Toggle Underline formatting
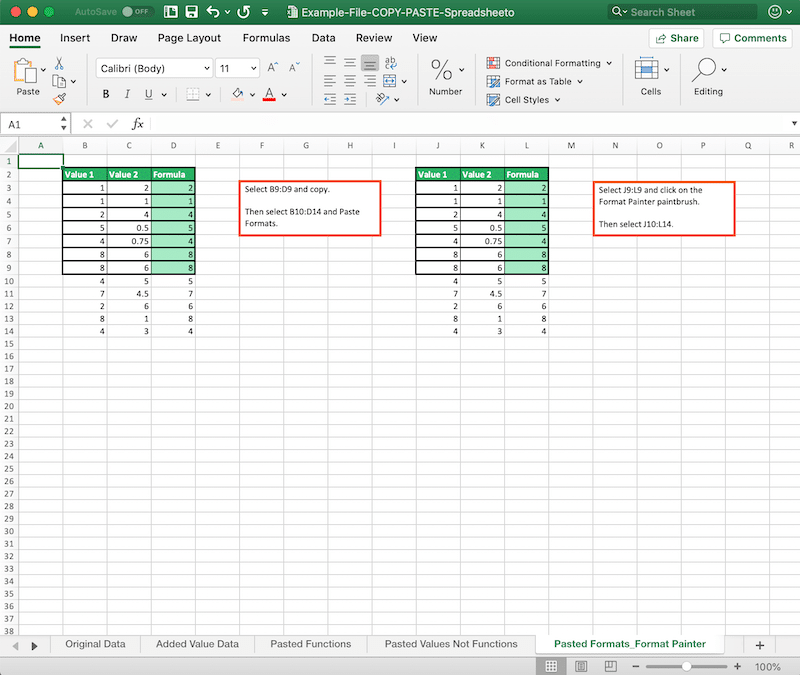 click(148, 94)
